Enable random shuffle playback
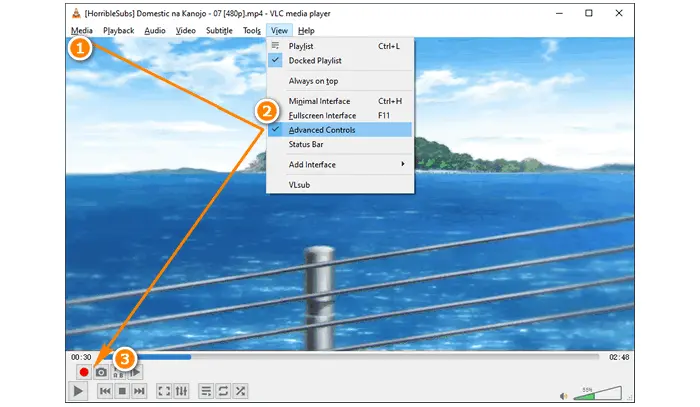 click(x=240, y=391)
